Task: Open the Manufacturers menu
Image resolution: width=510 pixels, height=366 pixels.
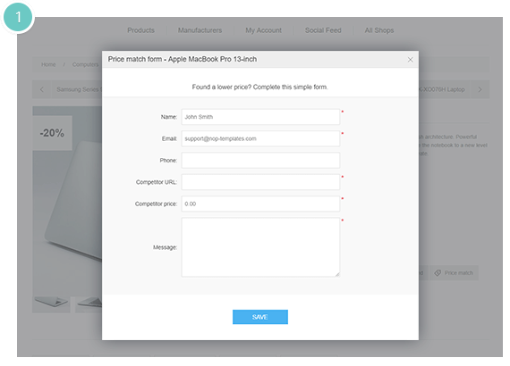Action: [200, 30]
